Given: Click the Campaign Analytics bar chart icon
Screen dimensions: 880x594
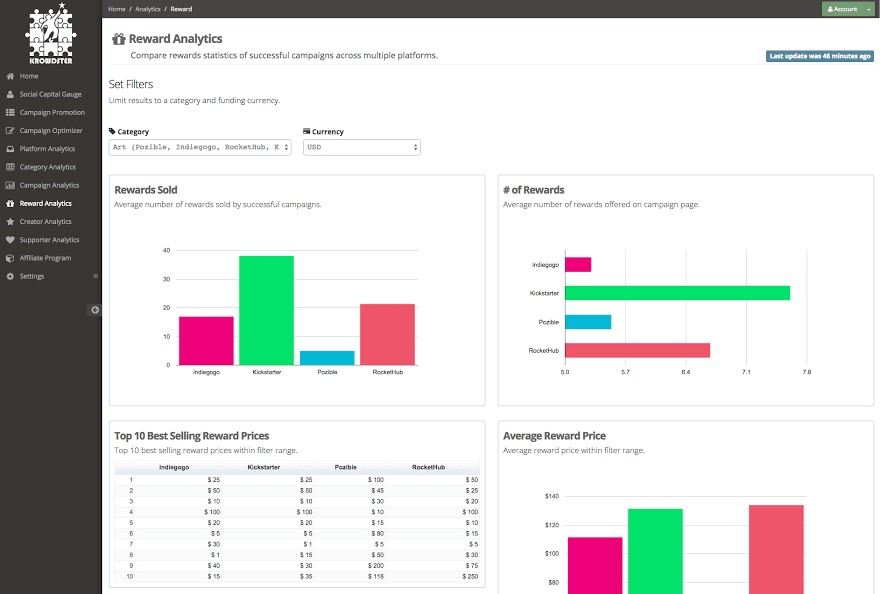Looking at the screenshot, I should point(10,185).
